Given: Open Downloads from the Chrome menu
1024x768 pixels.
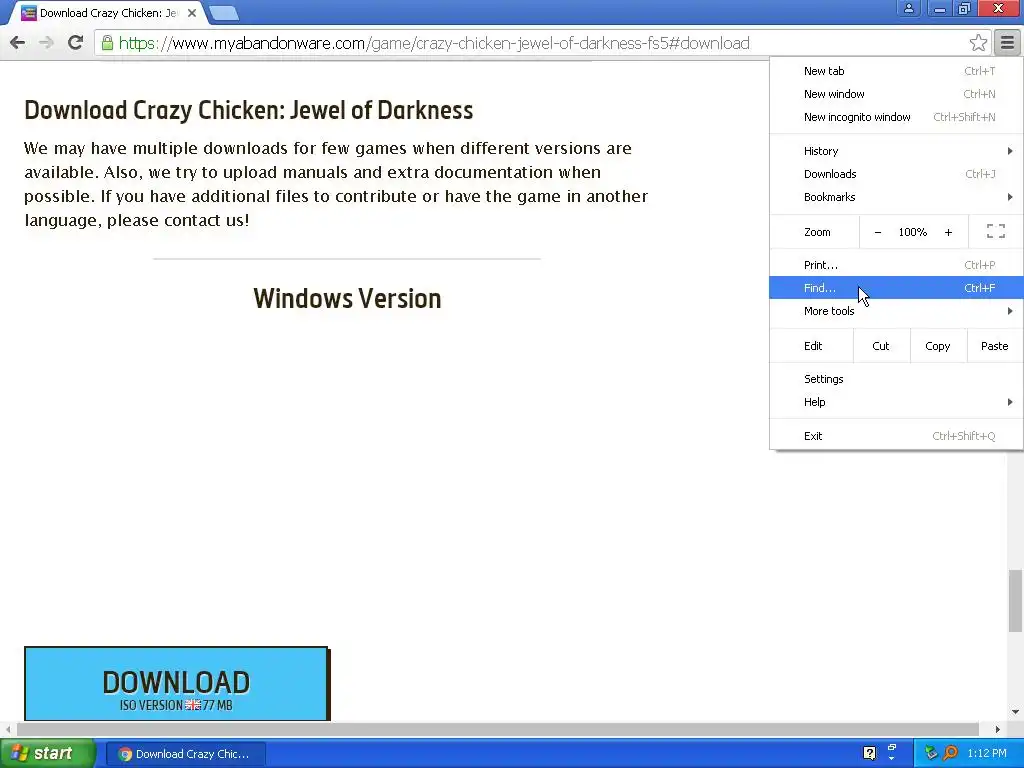Looking at the screenshot, I should coord(896,174).
